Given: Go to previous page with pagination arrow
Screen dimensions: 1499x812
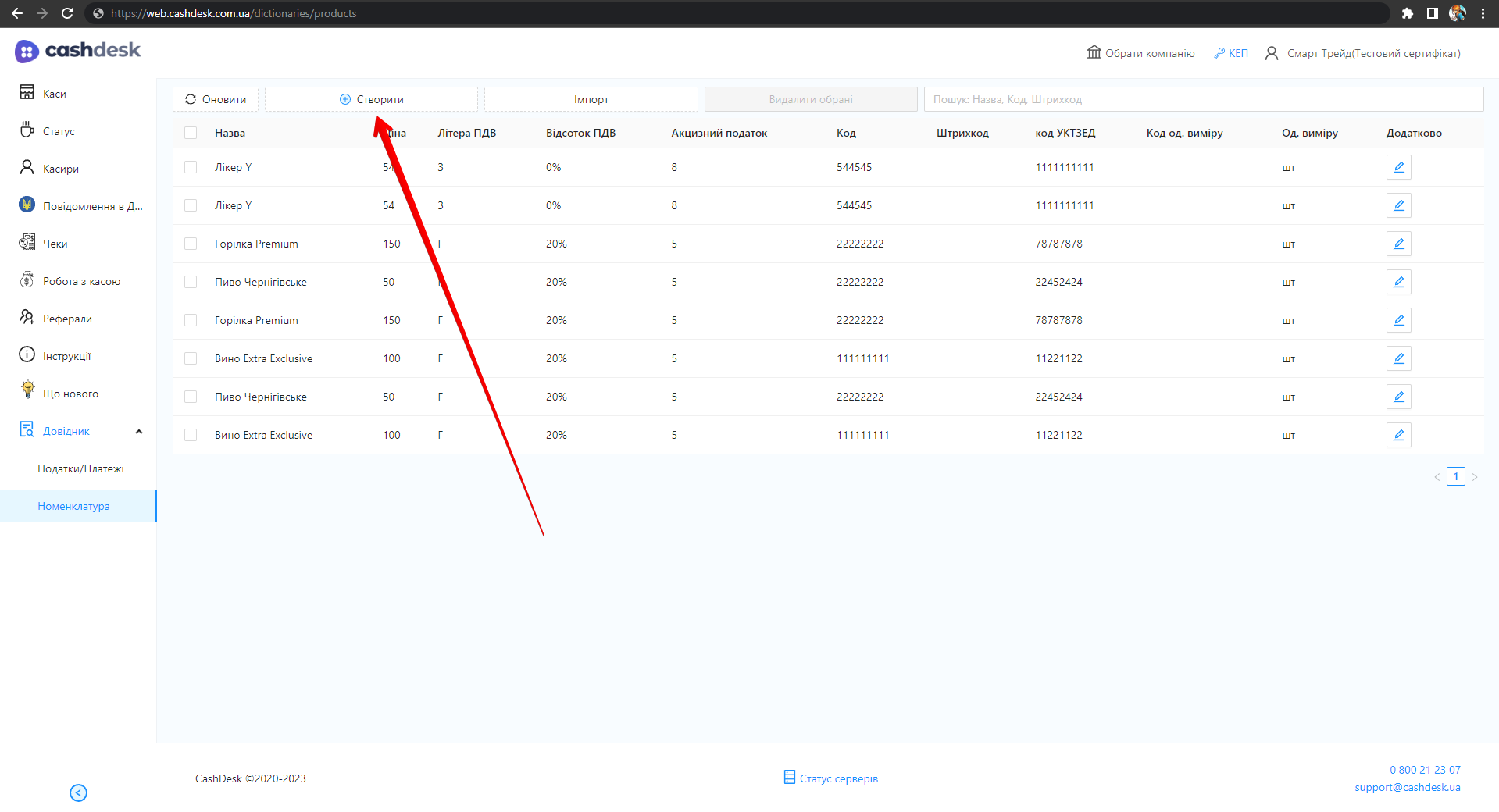Looking at the screenshot, I should click(x=1437, y=477).
